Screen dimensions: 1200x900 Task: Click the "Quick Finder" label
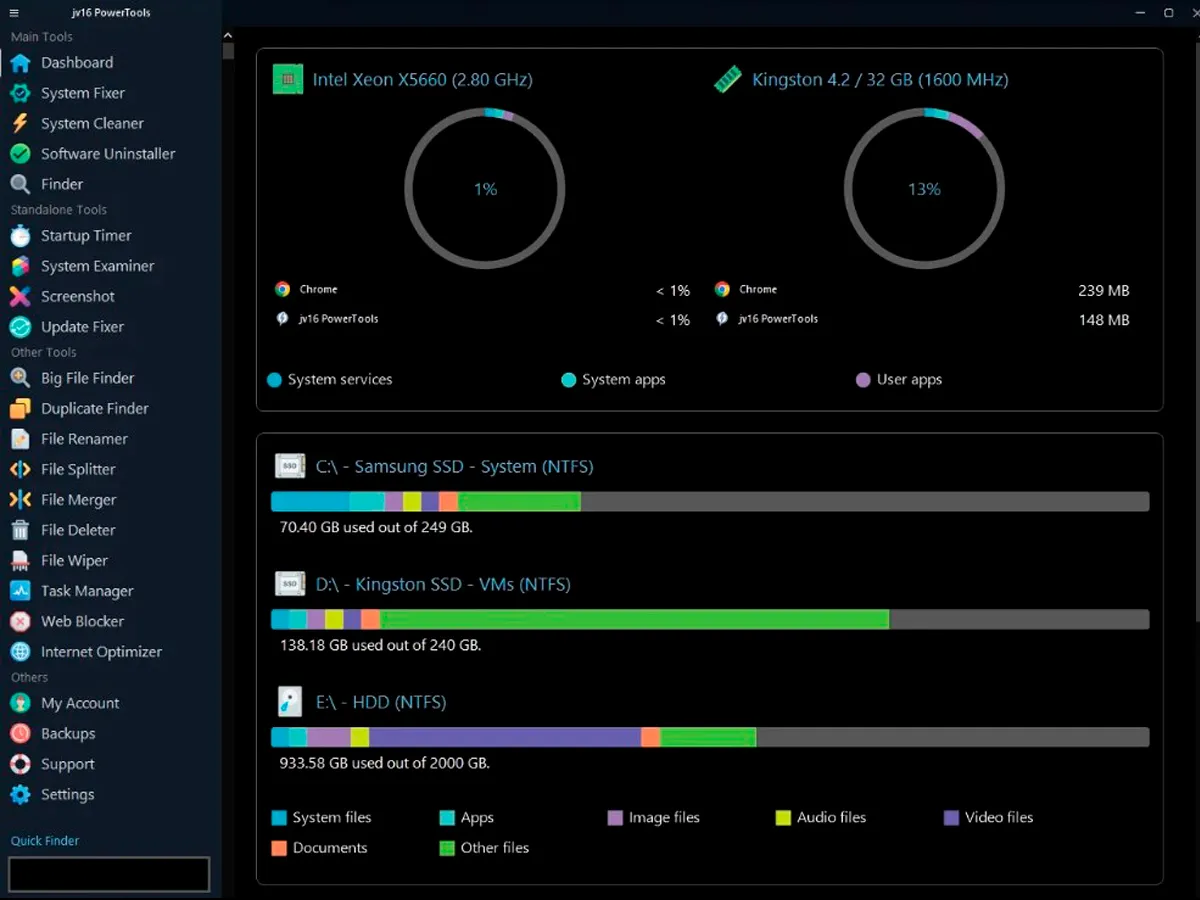[x=45, y=841]
